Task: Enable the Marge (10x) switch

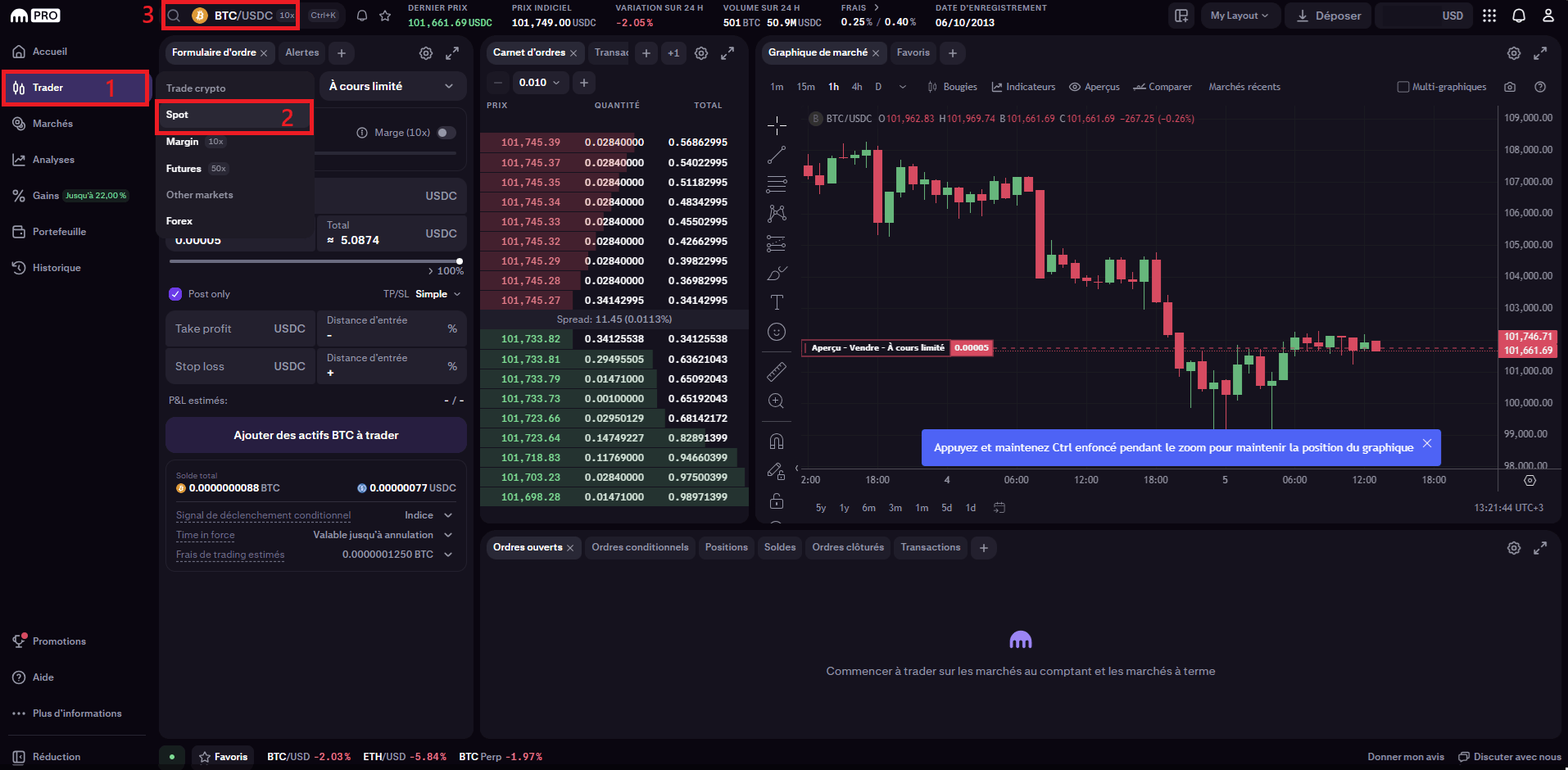Action: point(445,132)
